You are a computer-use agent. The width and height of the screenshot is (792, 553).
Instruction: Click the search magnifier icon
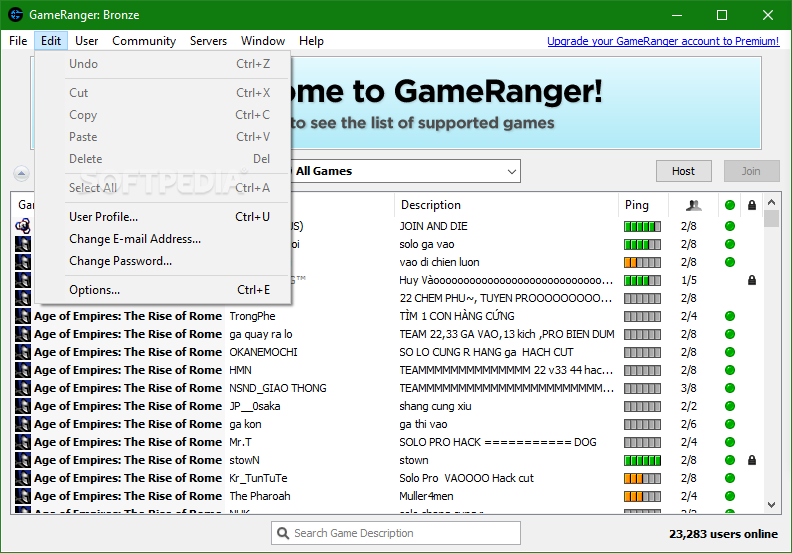click(283, 533)
